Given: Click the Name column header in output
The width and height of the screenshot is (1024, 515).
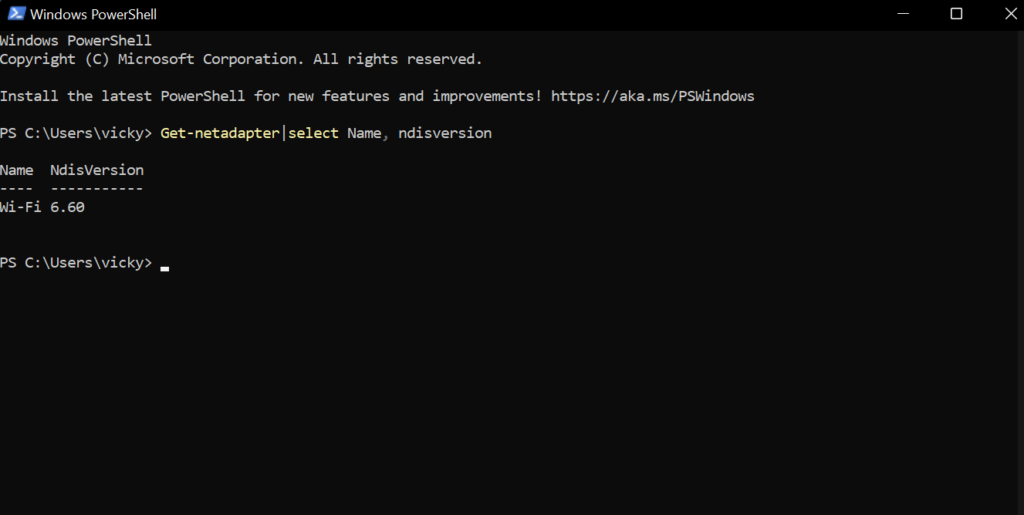Looking at the screenshot, I should [17, 170].
